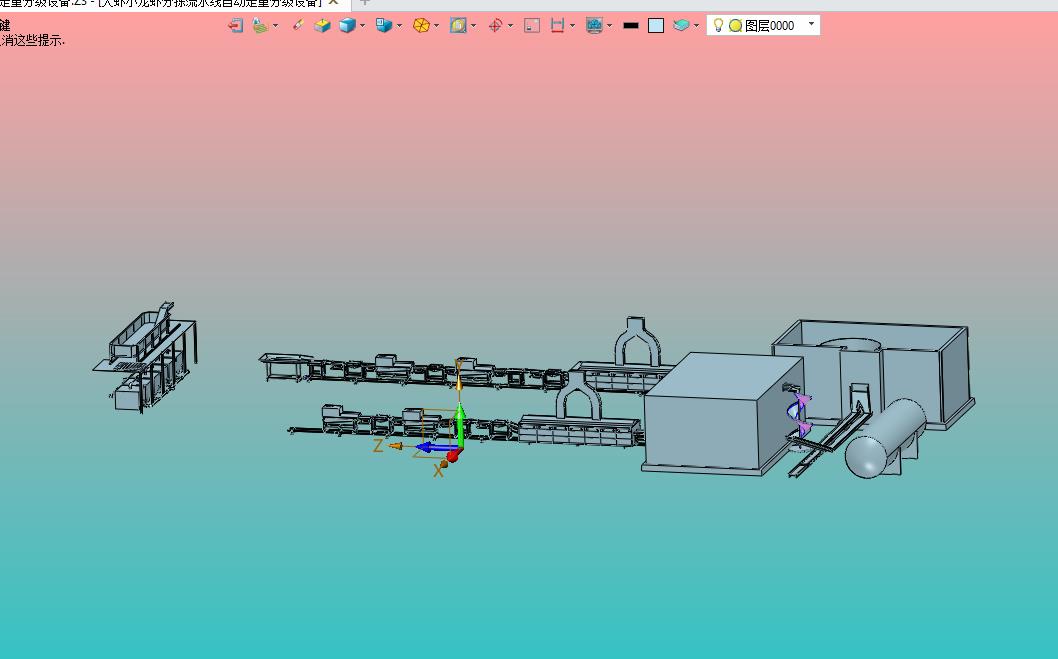The width and height of the screenshot is (1058, 659).
Task: Open dropdown beside framed yellow object icon
Action: click(473, 26)
